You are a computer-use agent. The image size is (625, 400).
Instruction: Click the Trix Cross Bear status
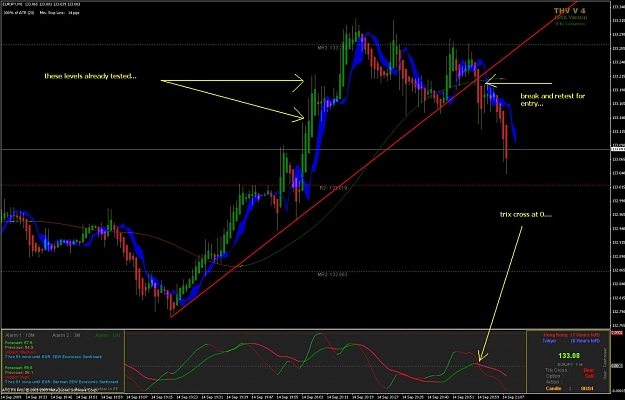(x=570, y=370)
